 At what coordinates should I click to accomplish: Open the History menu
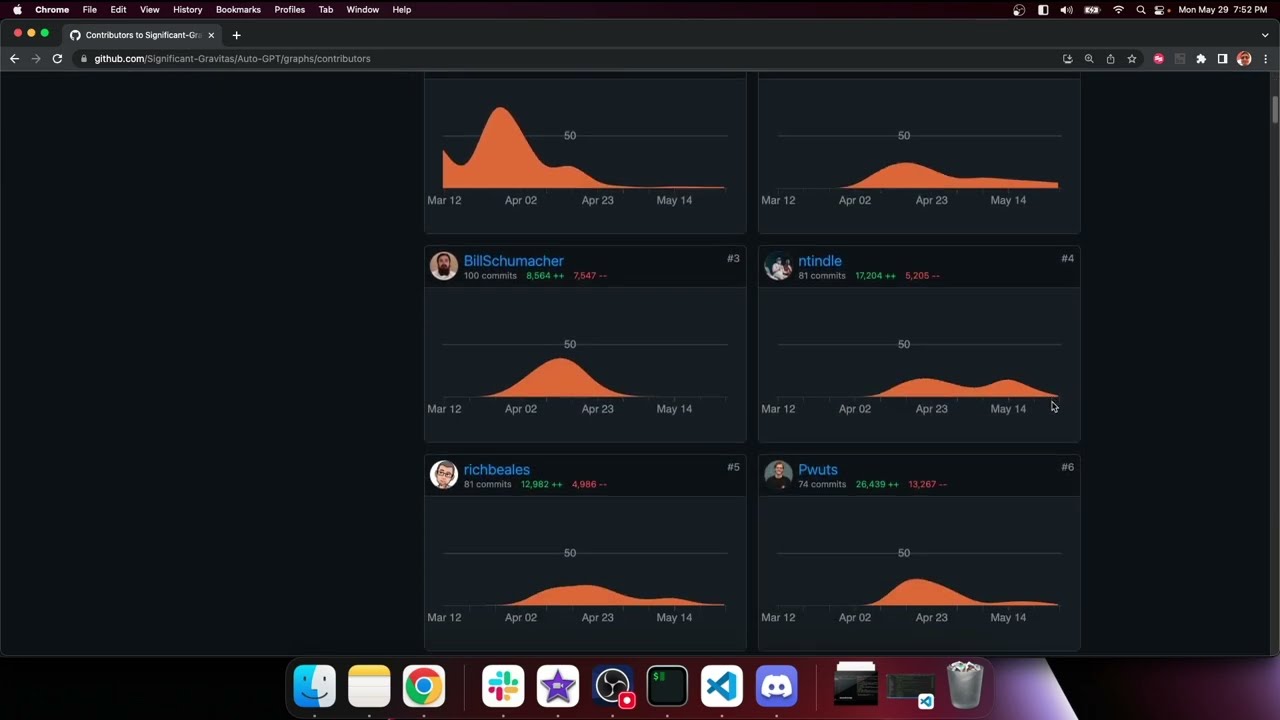[x=187, y=10]
